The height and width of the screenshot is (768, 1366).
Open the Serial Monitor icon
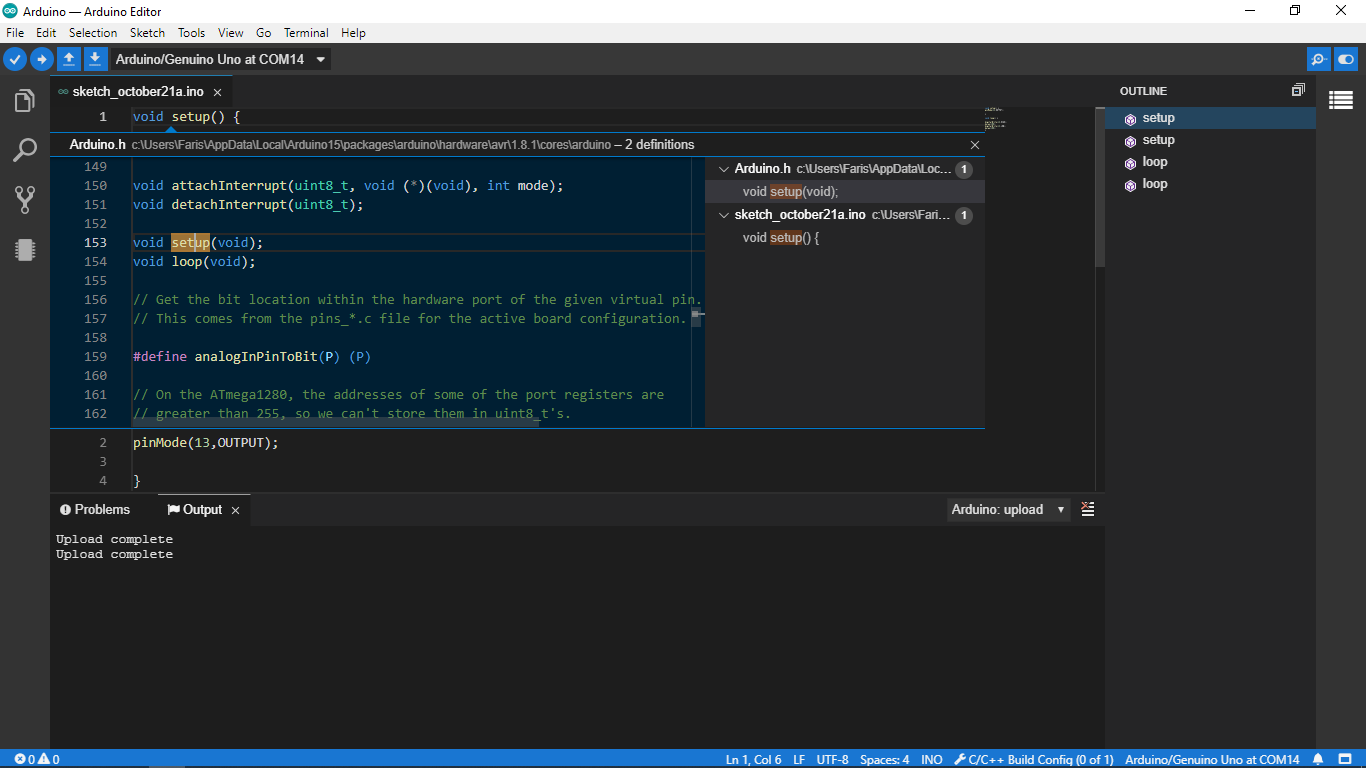(1319, 59)
